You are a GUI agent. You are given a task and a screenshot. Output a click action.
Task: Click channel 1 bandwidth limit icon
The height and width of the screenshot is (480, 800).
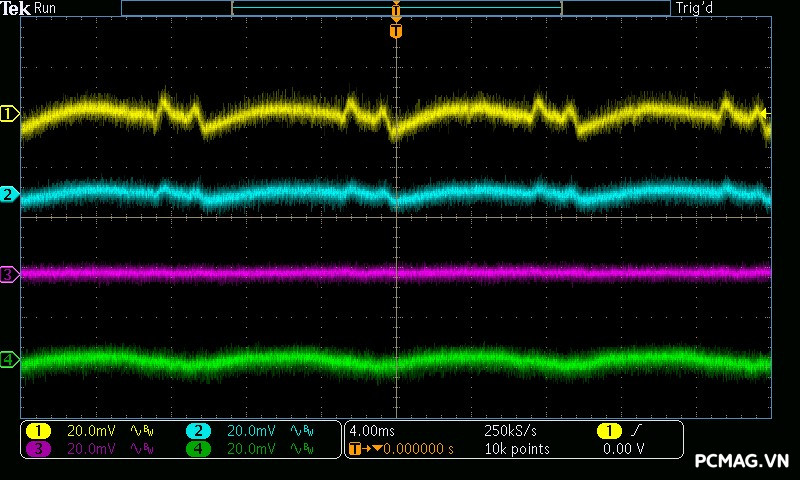coord(142,431)
